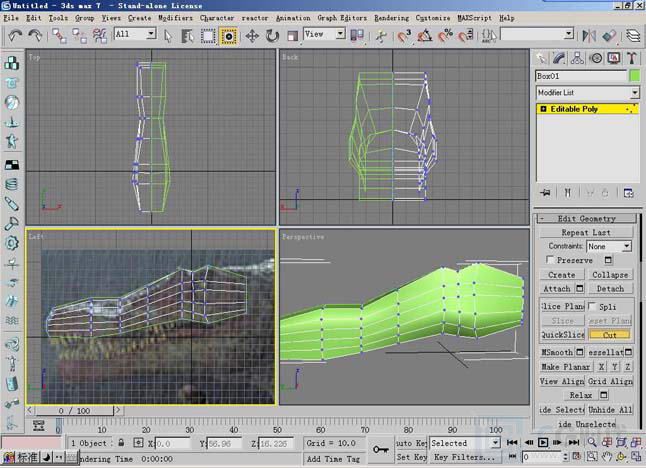Open the Selected key filter dropdown
This screenshot has width=646, height=468.
(465, 443)
